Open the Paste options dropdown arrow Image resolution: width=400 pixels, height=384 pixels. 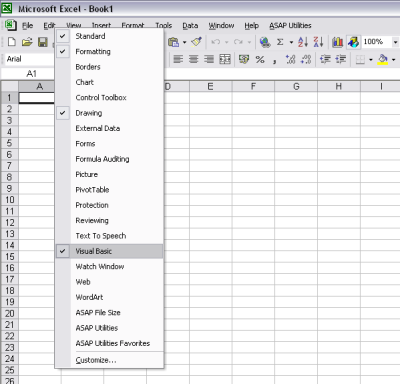point(184,42)
